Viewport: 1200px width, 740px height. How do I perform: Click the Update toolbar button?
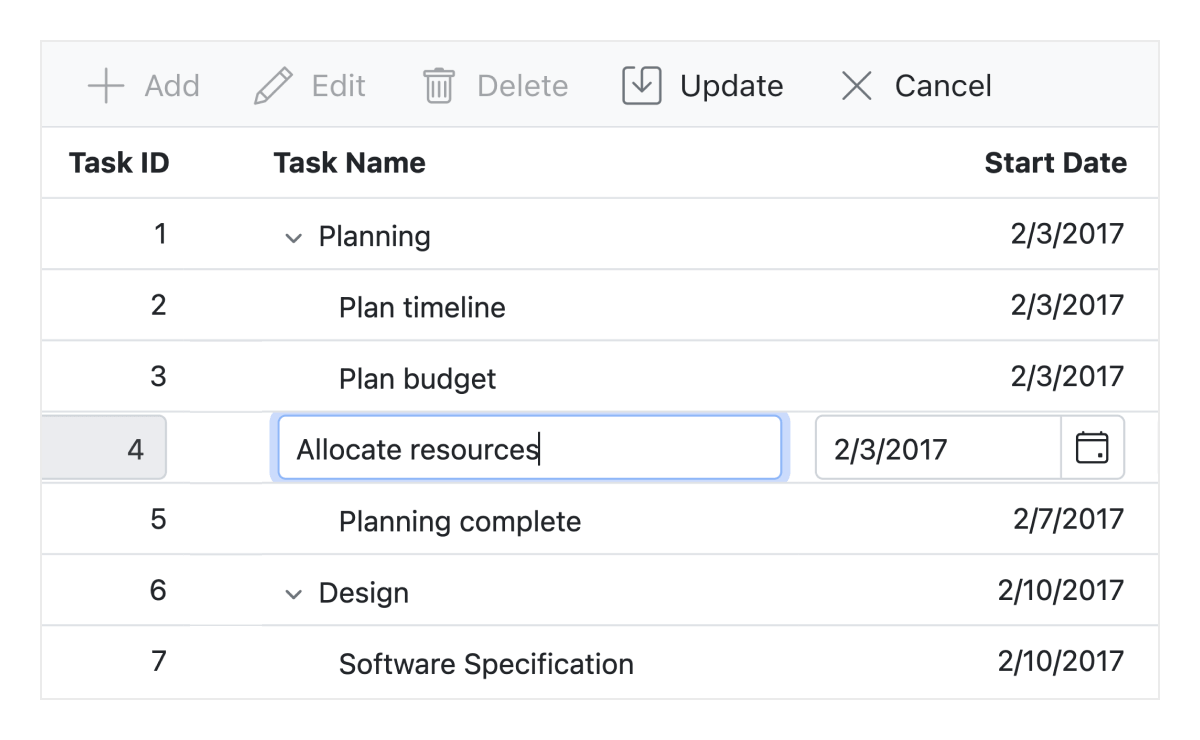(702, 86)
